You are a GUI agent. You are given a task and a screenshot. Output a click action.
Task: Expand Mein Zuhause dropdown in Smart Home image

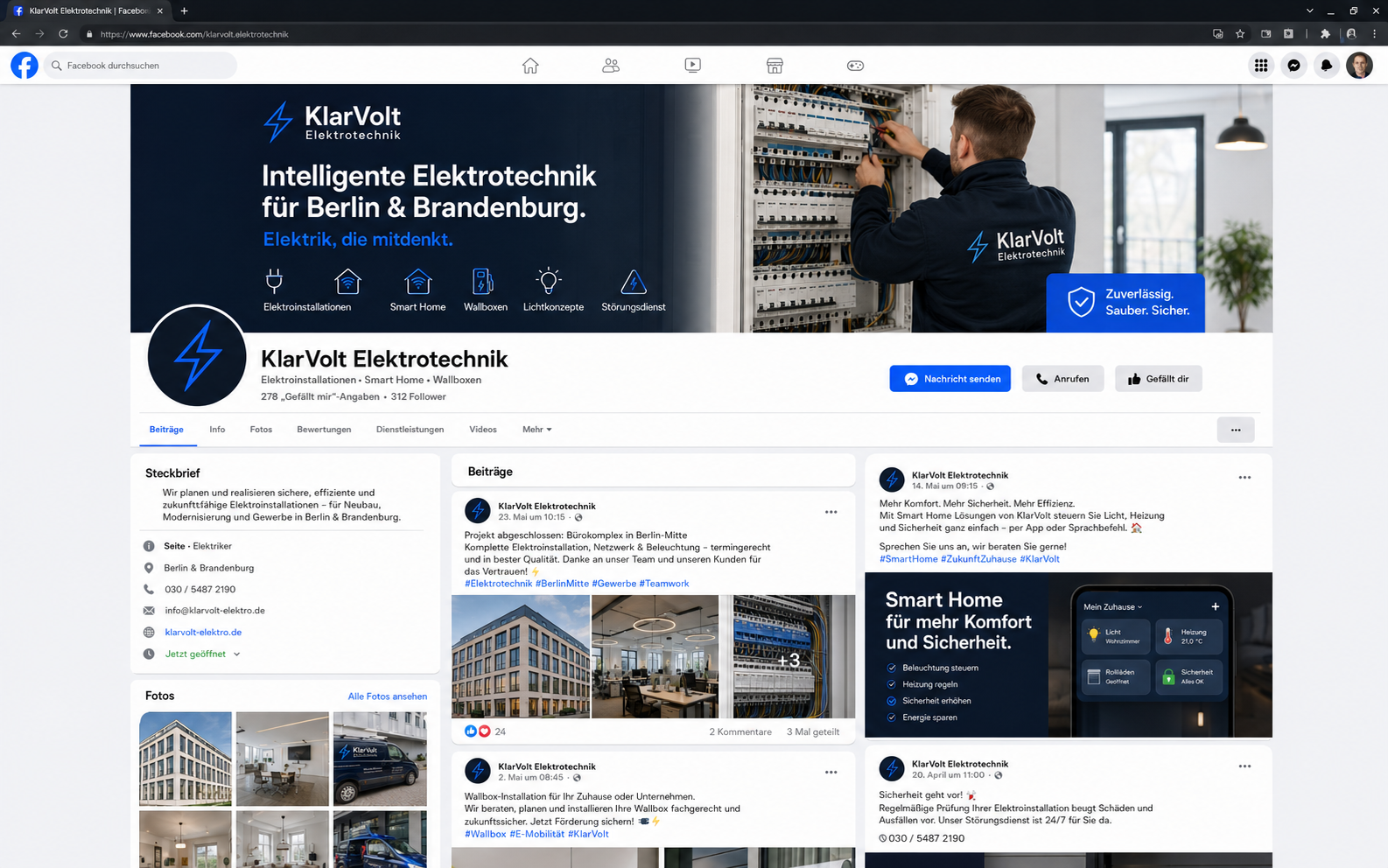pyautogui.click(x=1113, y=606)
